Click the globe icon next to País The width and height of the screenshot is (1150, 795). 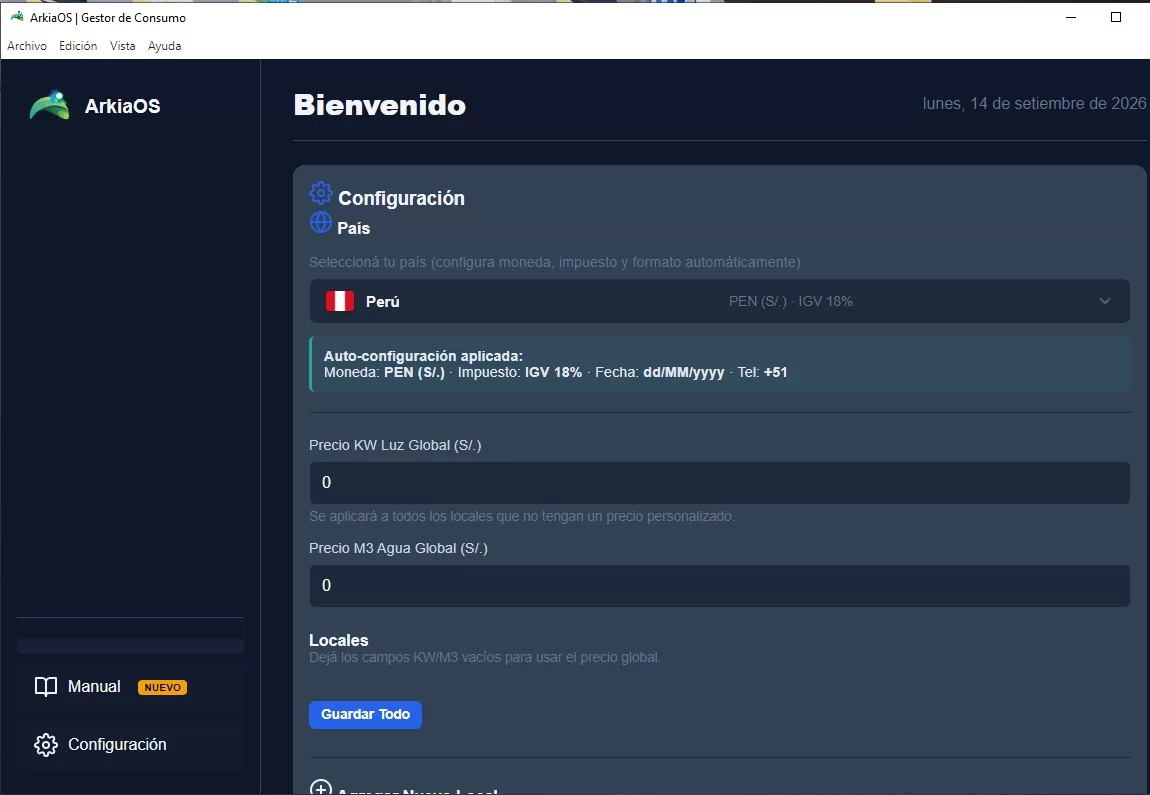coord(321,222)
